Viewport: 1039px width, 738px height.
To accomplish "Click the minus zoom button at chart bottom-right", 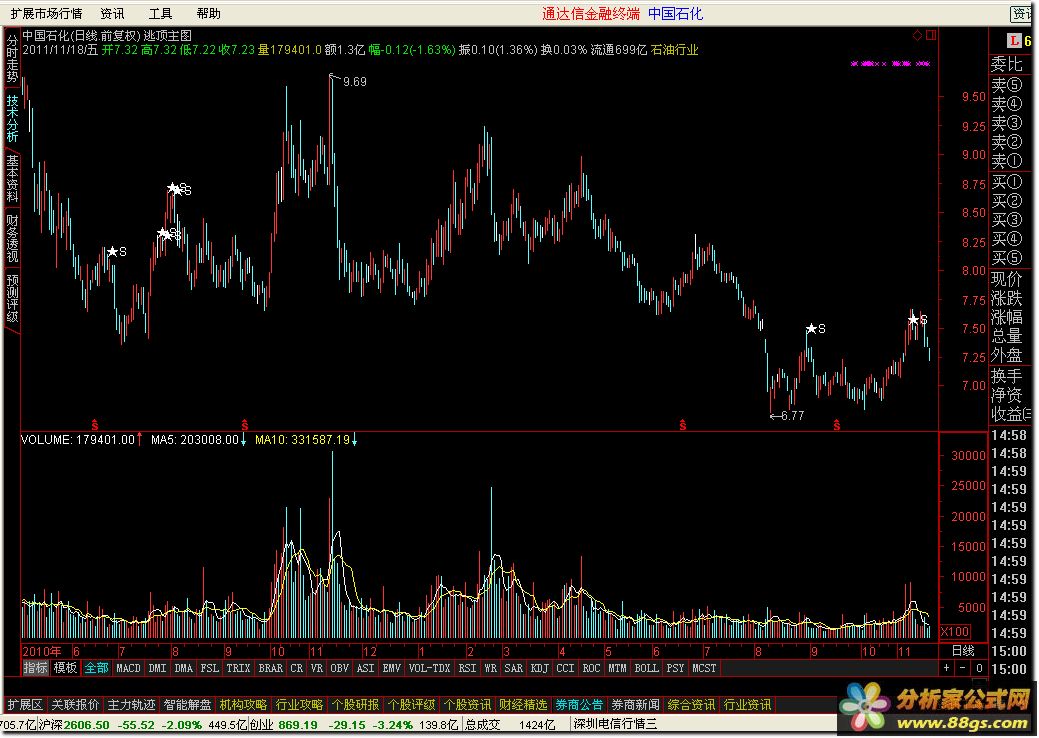I will tap(963, 668).
